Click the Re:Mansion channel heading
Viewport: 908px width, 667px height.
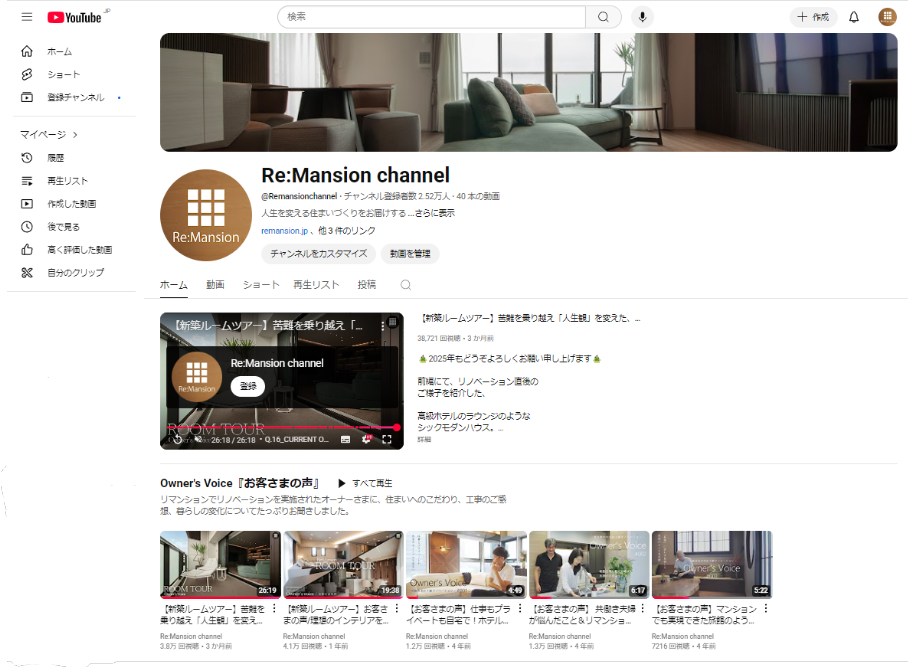pos(356,175)
